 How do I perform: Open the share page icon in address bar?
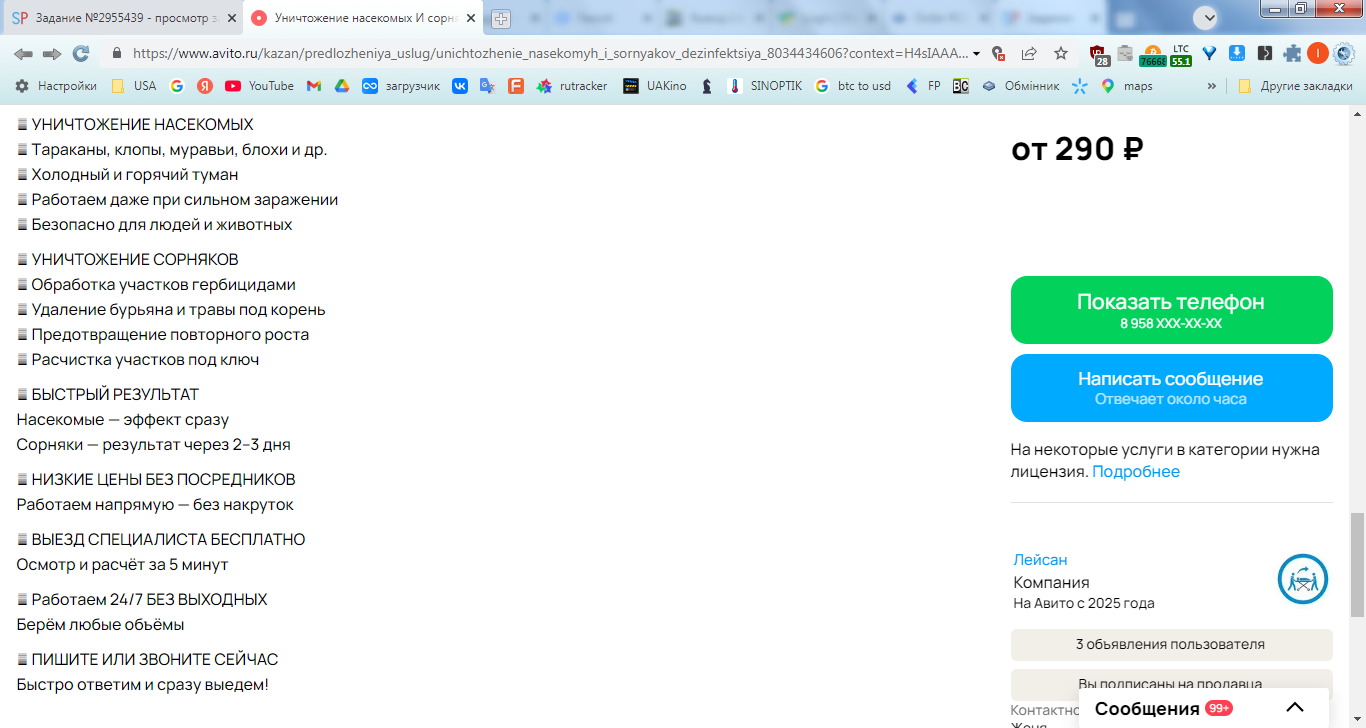click(1029, 53)
